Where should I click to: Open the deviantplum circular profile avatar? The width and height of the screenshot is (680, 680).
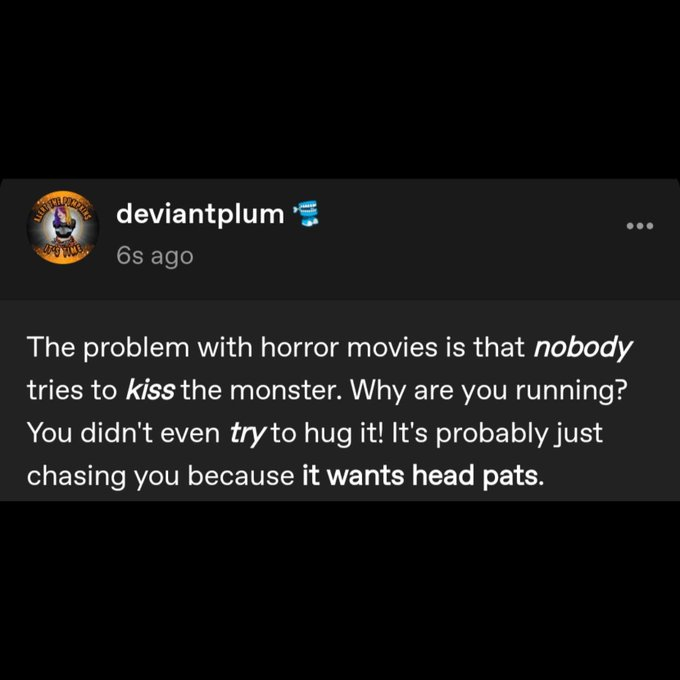tap(63, 227)
